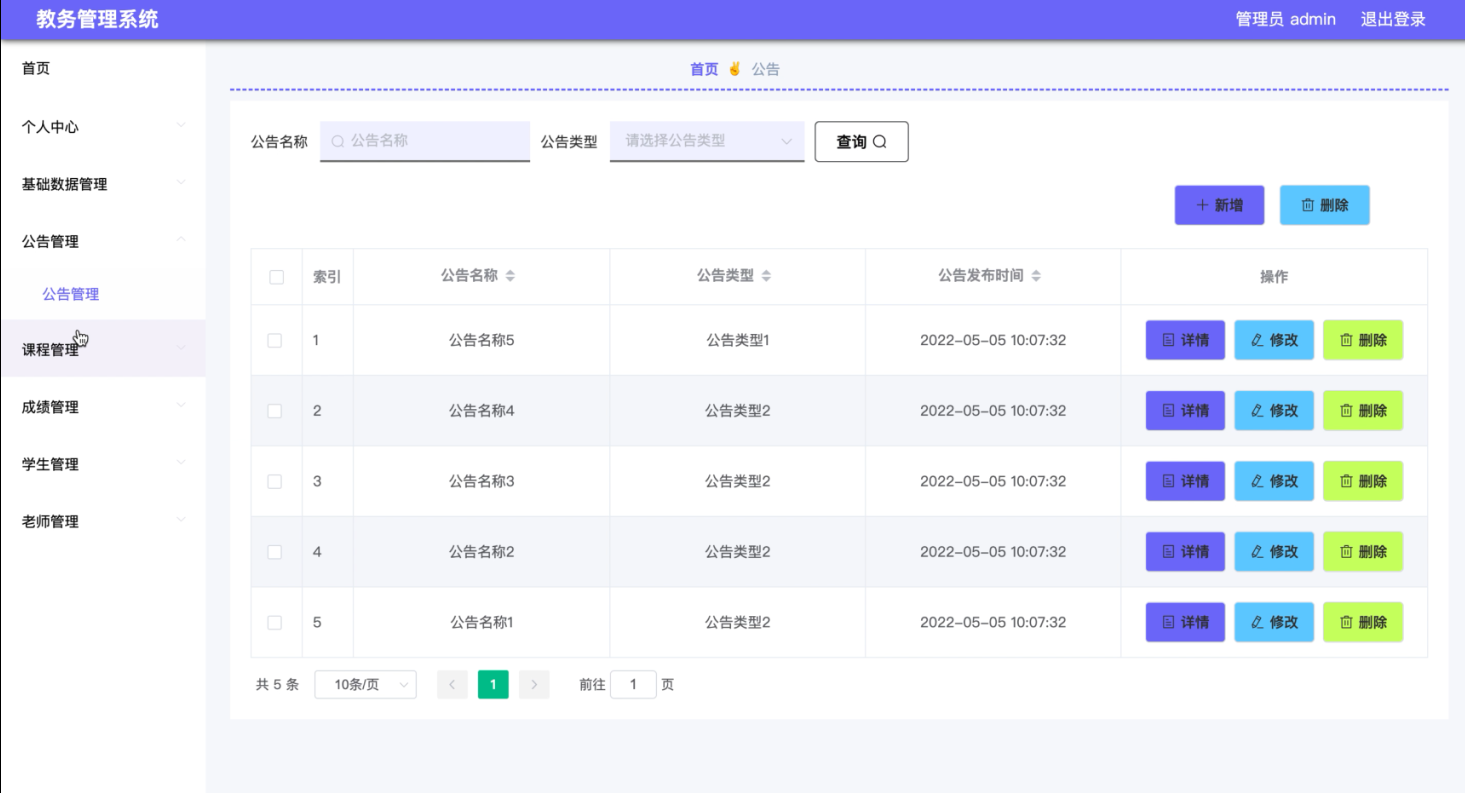The height and width of the screenshot is (793, 1465).
Task: Sort by 公告发布时间 column arrows
Action: [1037, 276]
